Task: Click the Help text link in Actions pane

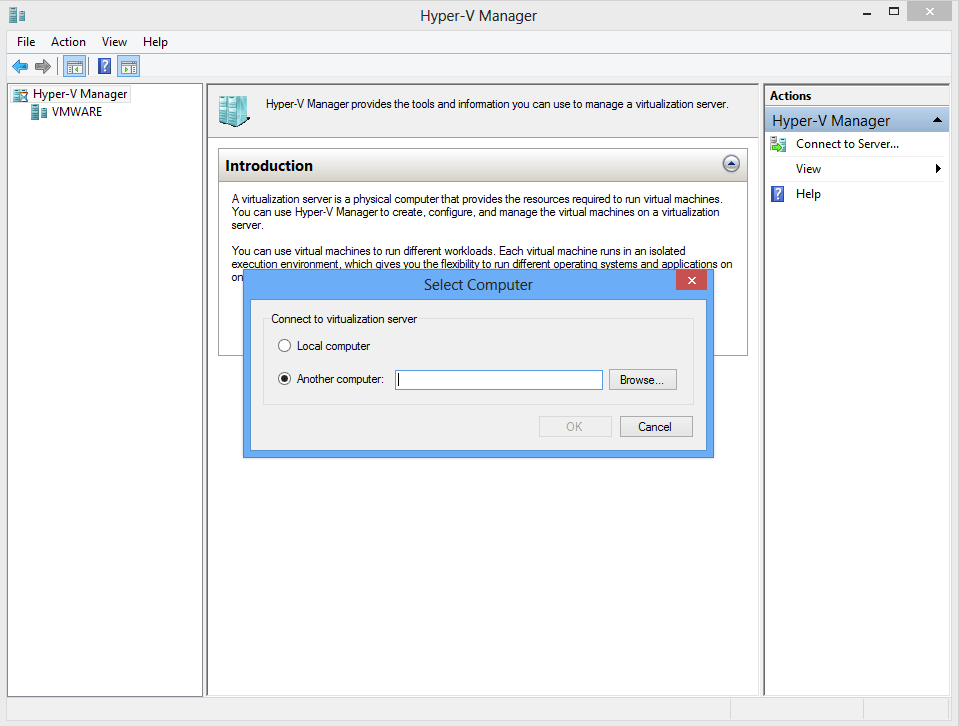Action: pyautogui.click(x=808, y=194)
